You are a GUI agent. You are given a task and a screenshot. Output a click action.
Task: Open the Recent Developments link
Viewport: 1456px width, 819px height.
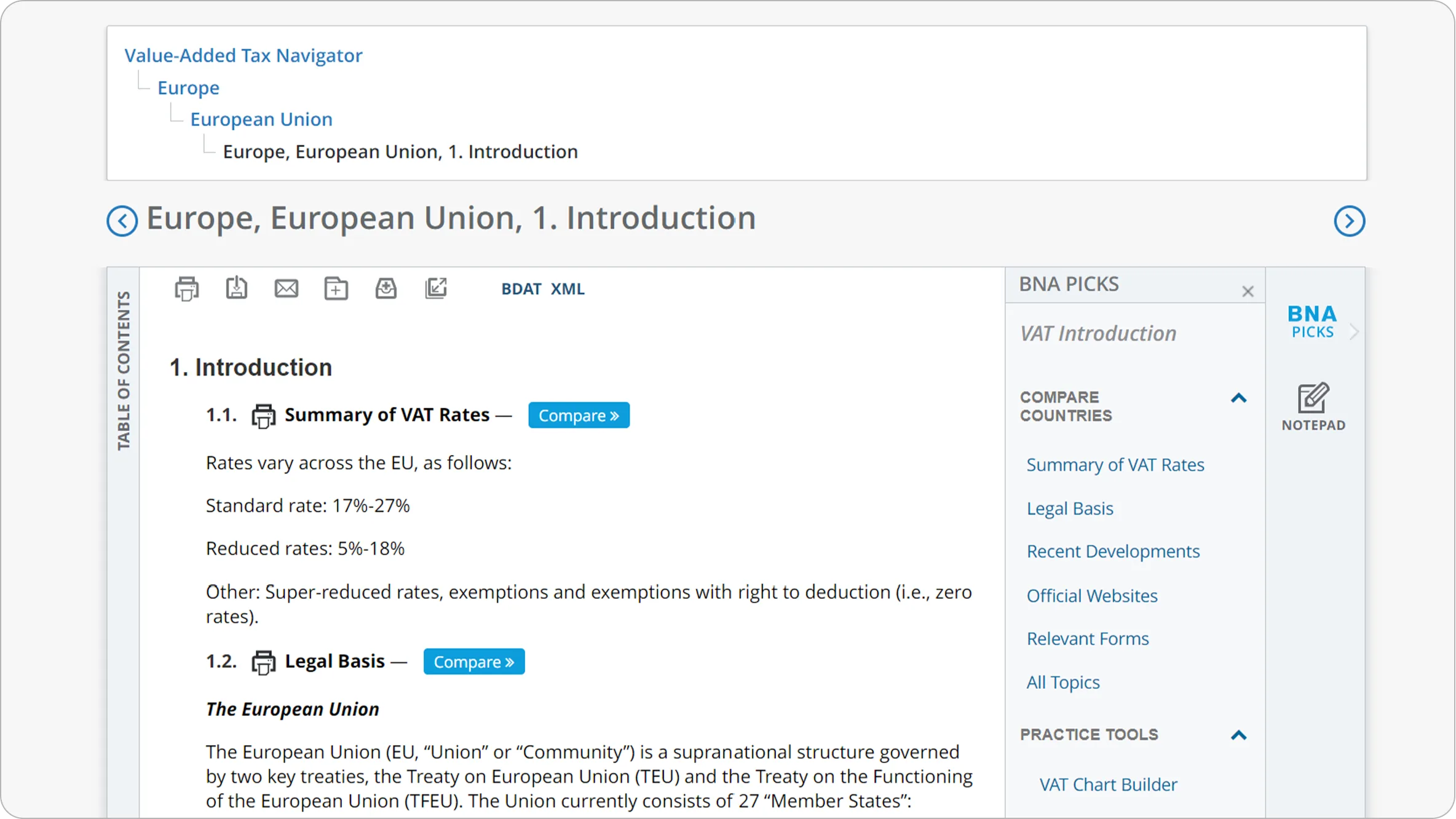tap(1113, 552)
